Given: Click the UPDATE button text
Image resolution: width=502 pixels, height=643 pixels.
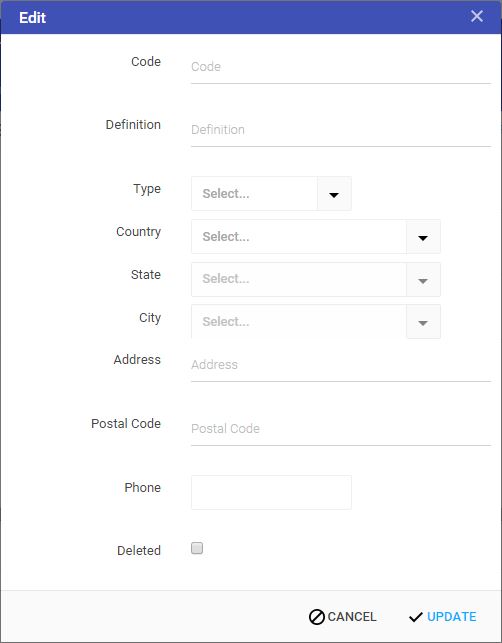Looking at the screenshot, I should [x=452, y=617].
